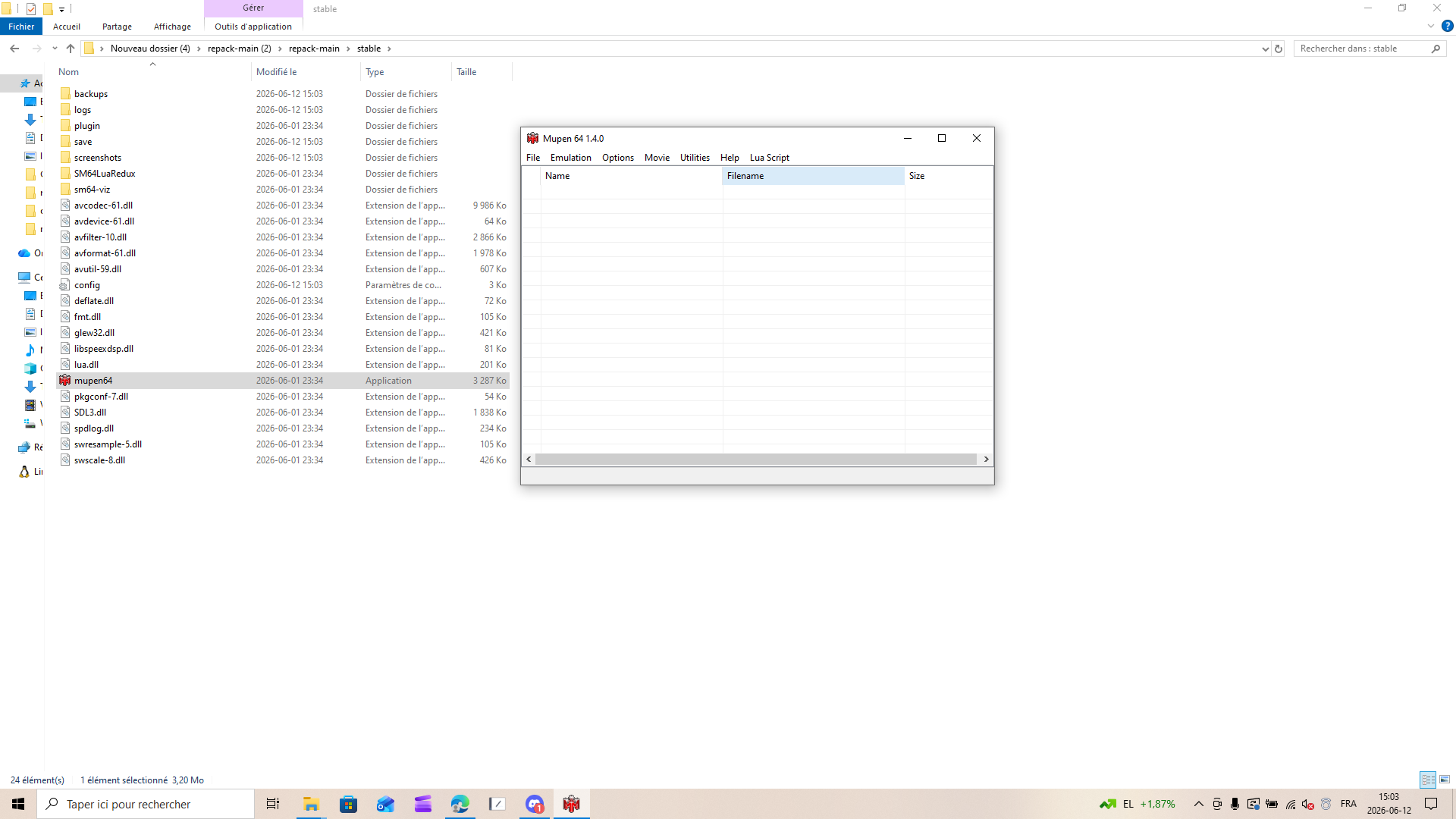Open the Outils d'application tab
1456x819 pixels.
pyautogui.click(x=253, y=27)
